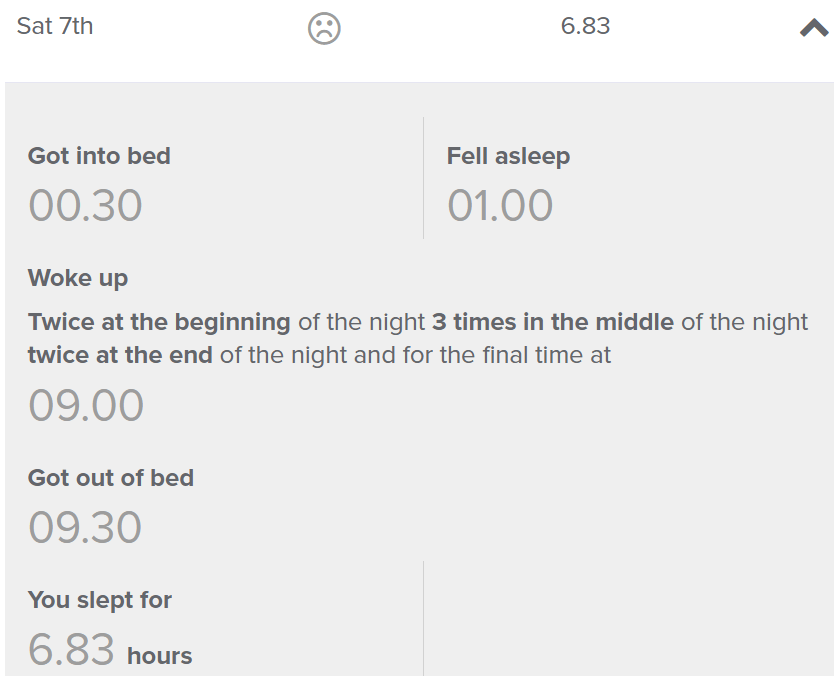Select the 00.30 bed time value
834x676 pixels.
(85, 206)
